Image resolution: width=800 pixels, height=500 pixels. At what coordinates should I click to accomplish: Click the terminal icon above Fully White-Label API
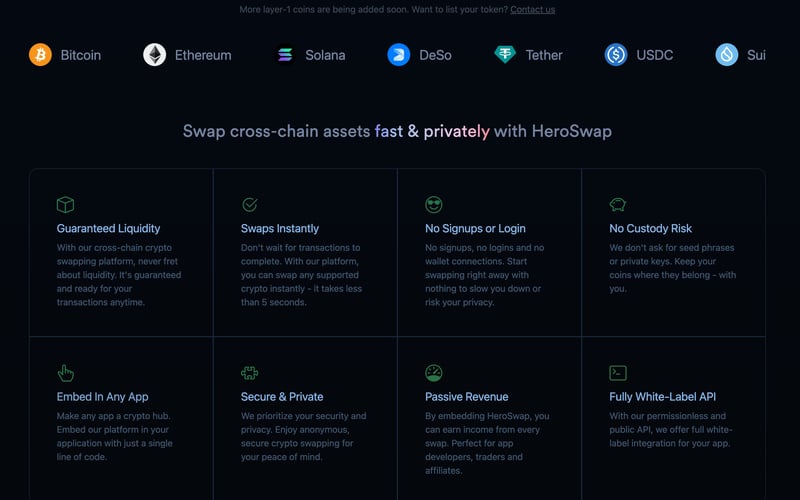tap(618, 373)
